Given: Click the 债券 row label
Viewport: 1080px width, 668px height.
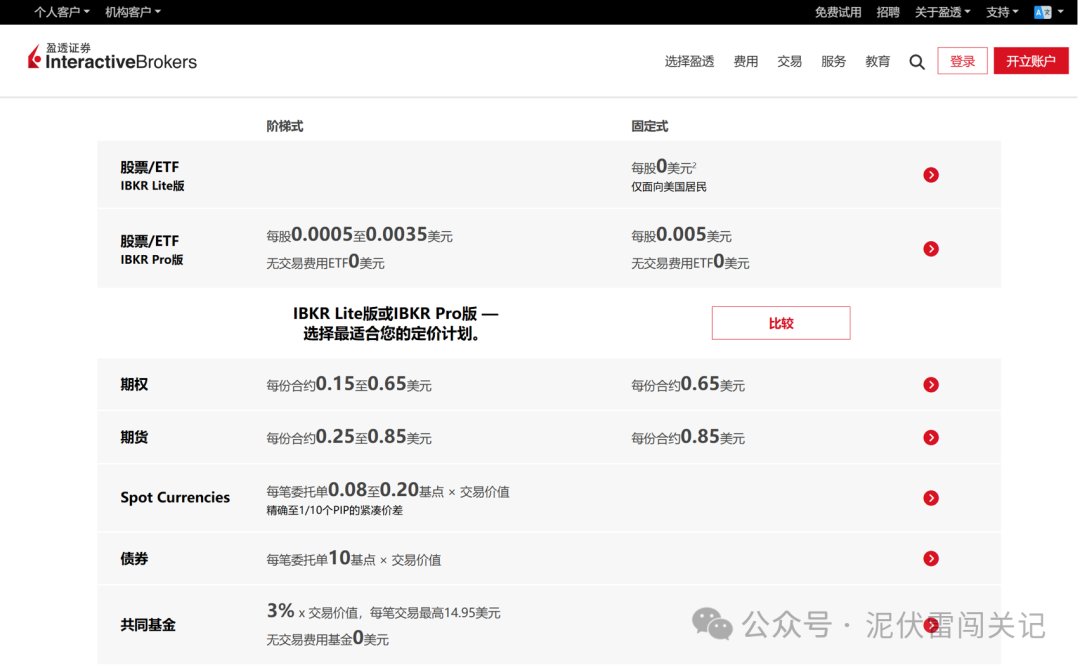Looking at the screenshot, I should tap(134, 559).
